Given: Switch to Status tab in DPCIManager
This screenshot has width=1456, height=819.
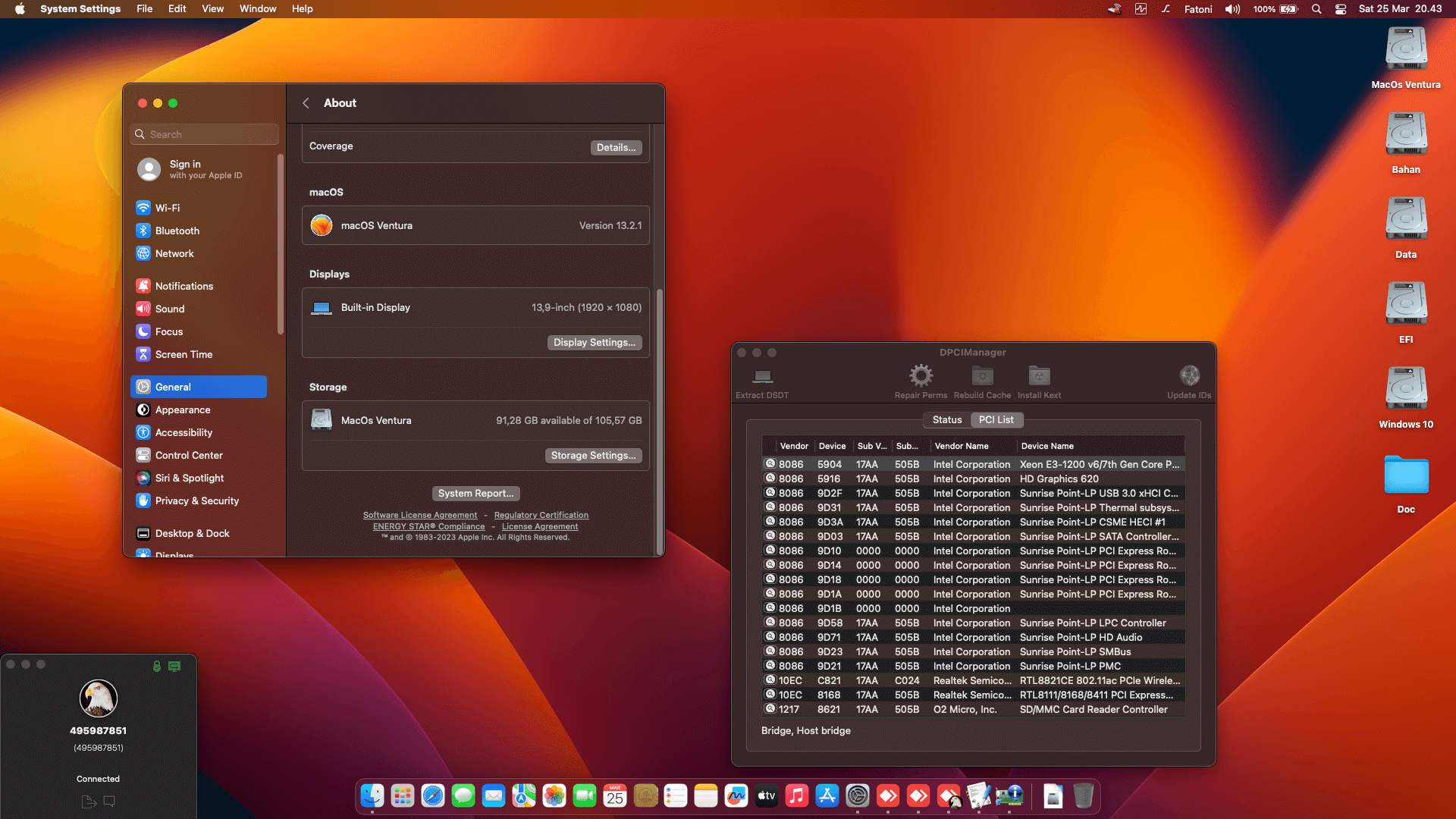Looking at the screenshot, I should pyautogui.click(x=947, y=419).
